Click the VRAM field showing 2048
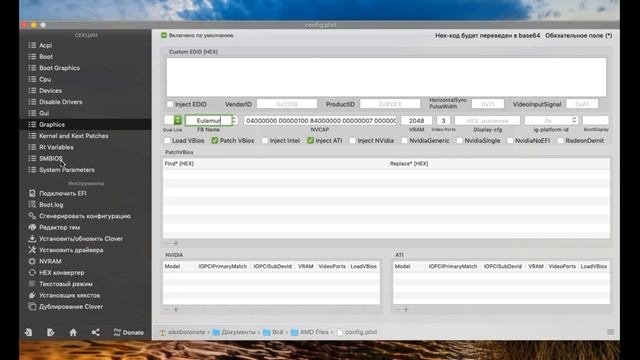 pyautogui.click(x=416, y=120)
